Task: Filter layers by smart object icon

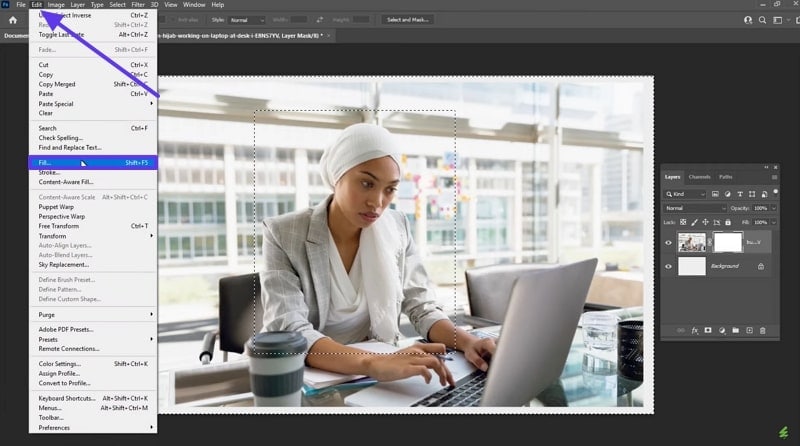Action: pos(764,194)
